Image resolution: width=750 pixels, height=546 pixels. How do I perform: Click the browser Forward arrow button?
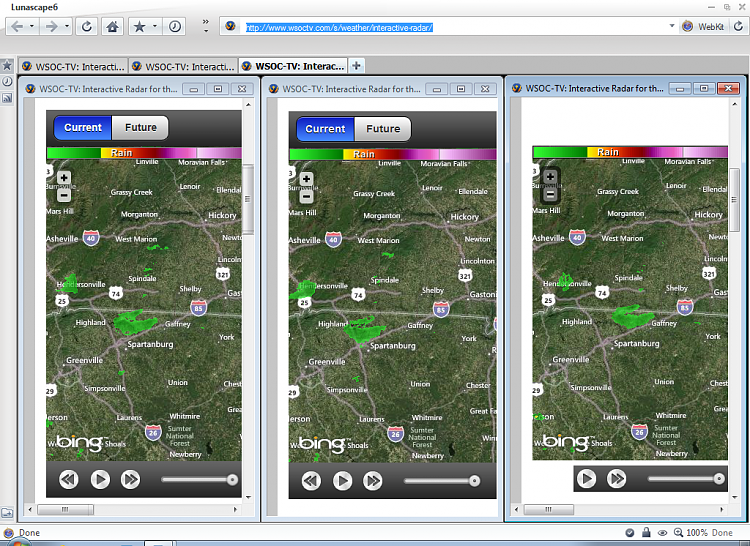51,26
